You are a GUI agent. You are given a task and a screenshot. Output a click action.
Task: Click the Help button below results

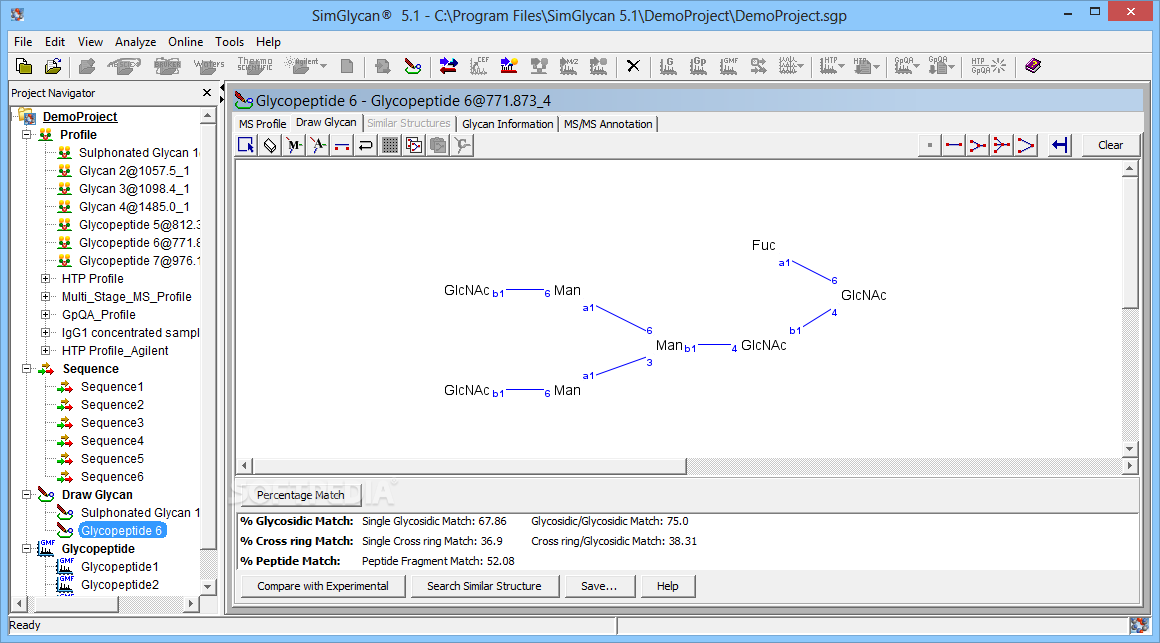[x=667, y=586]
